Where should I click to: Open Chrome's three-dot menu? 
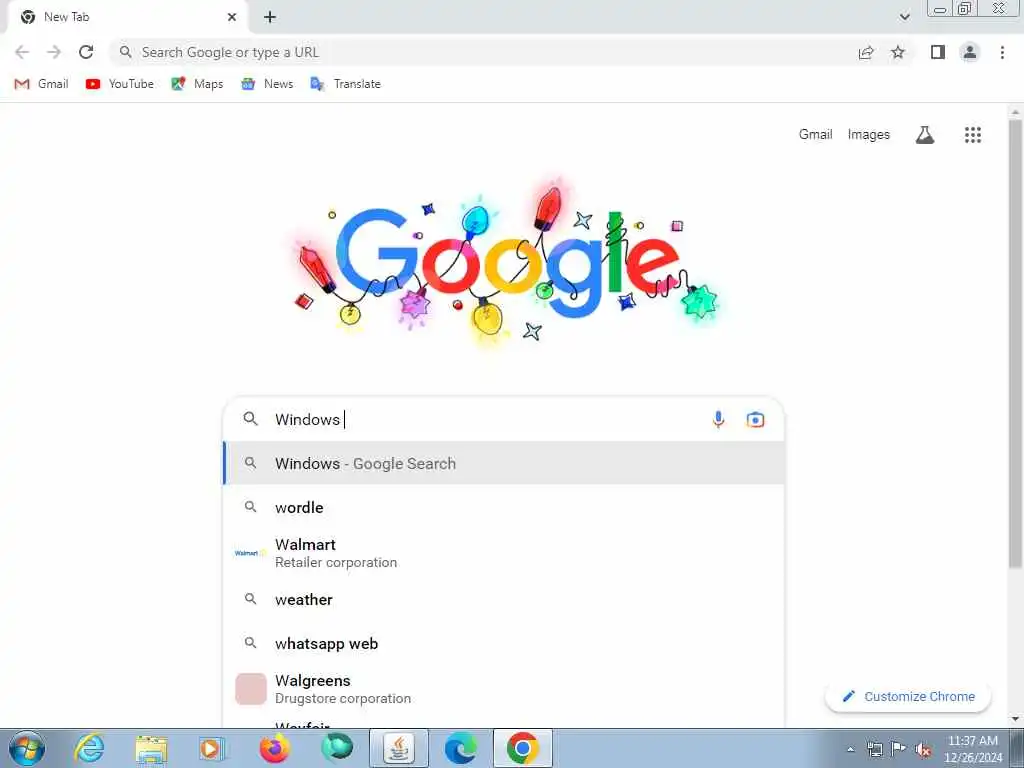click(x=1002, y=52)
